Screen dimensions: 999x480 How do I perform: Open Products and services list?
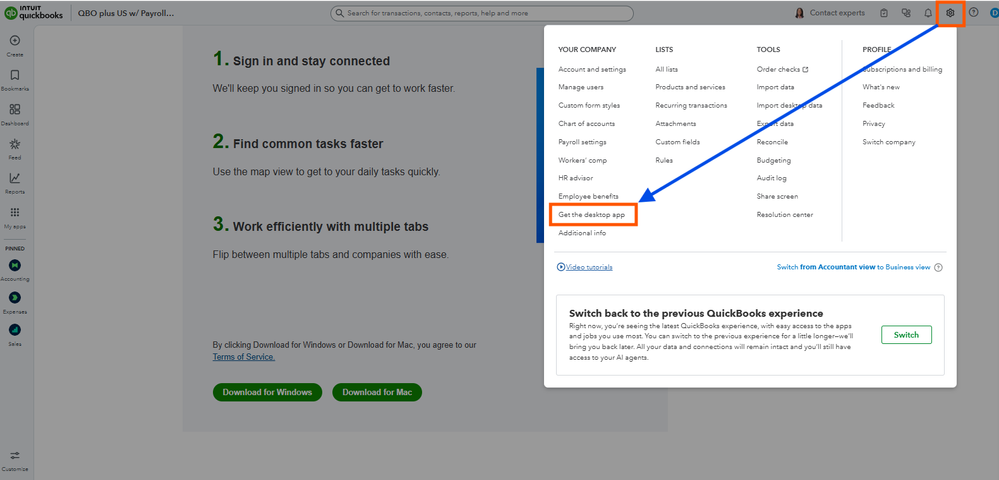[690, 87]
